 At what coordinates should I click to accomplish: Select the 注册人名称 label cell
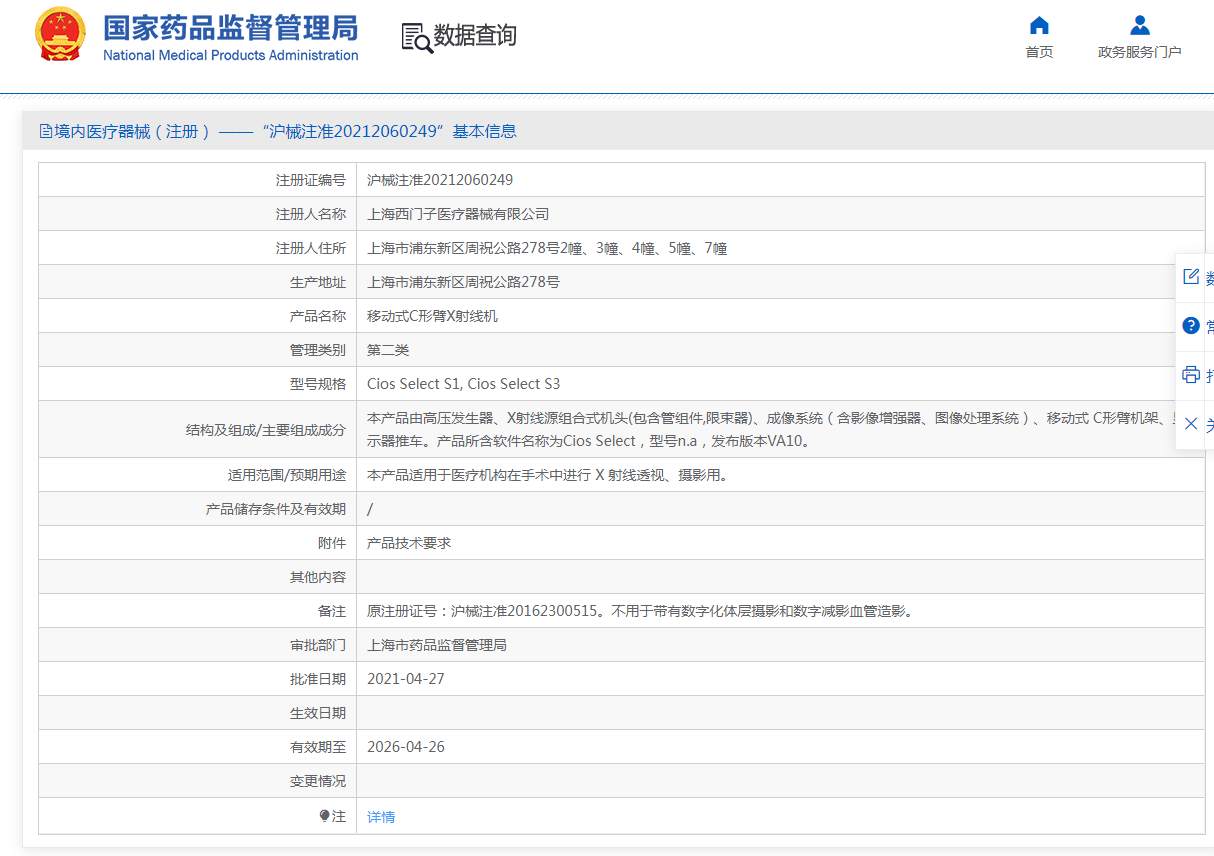click(x=198, y=214)
